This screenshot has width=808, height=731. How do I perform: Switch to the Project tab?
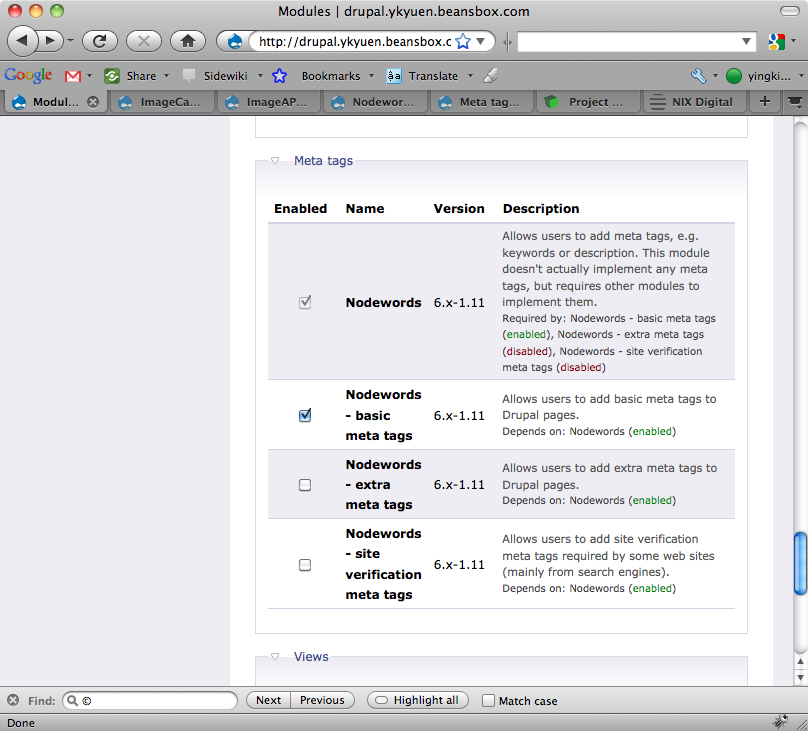(x=586, y=101)
